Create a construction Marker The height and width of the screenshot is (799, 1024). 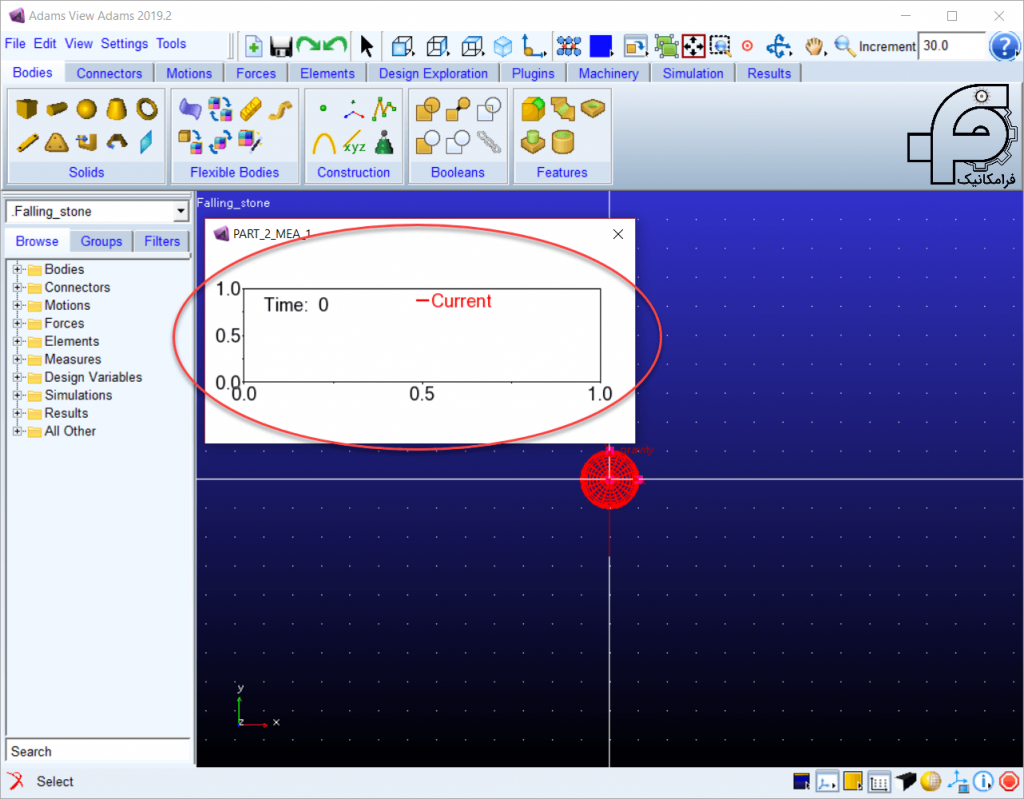tap(353, 108)
